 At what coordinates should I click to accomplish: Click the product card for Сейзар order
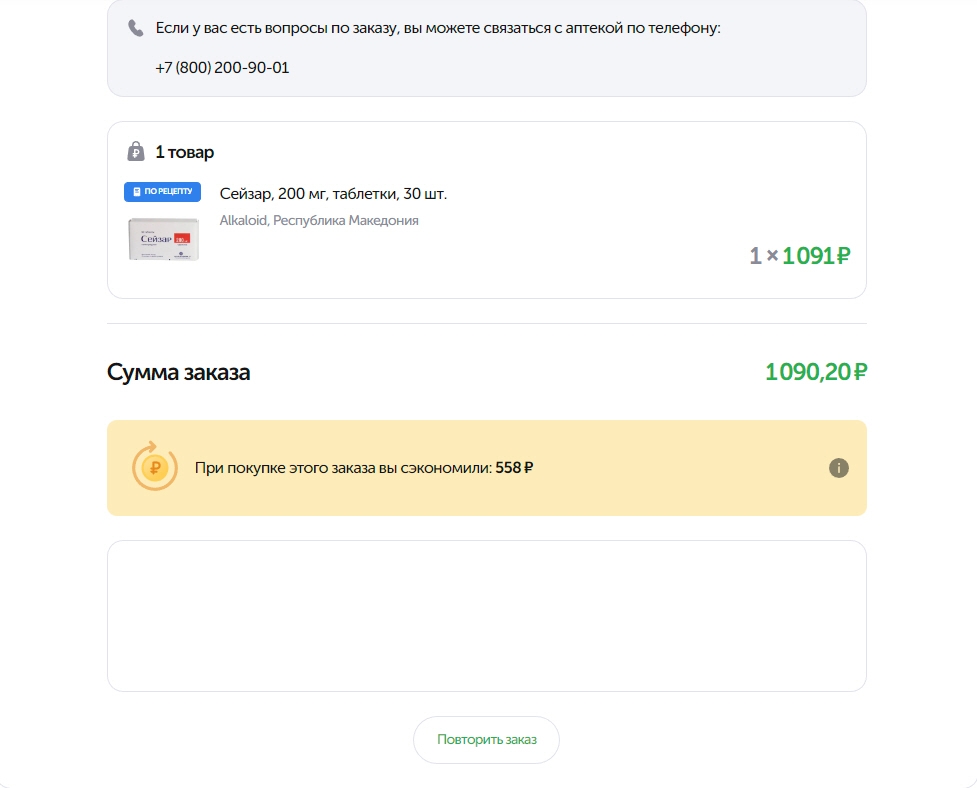(x=487, y=210)
